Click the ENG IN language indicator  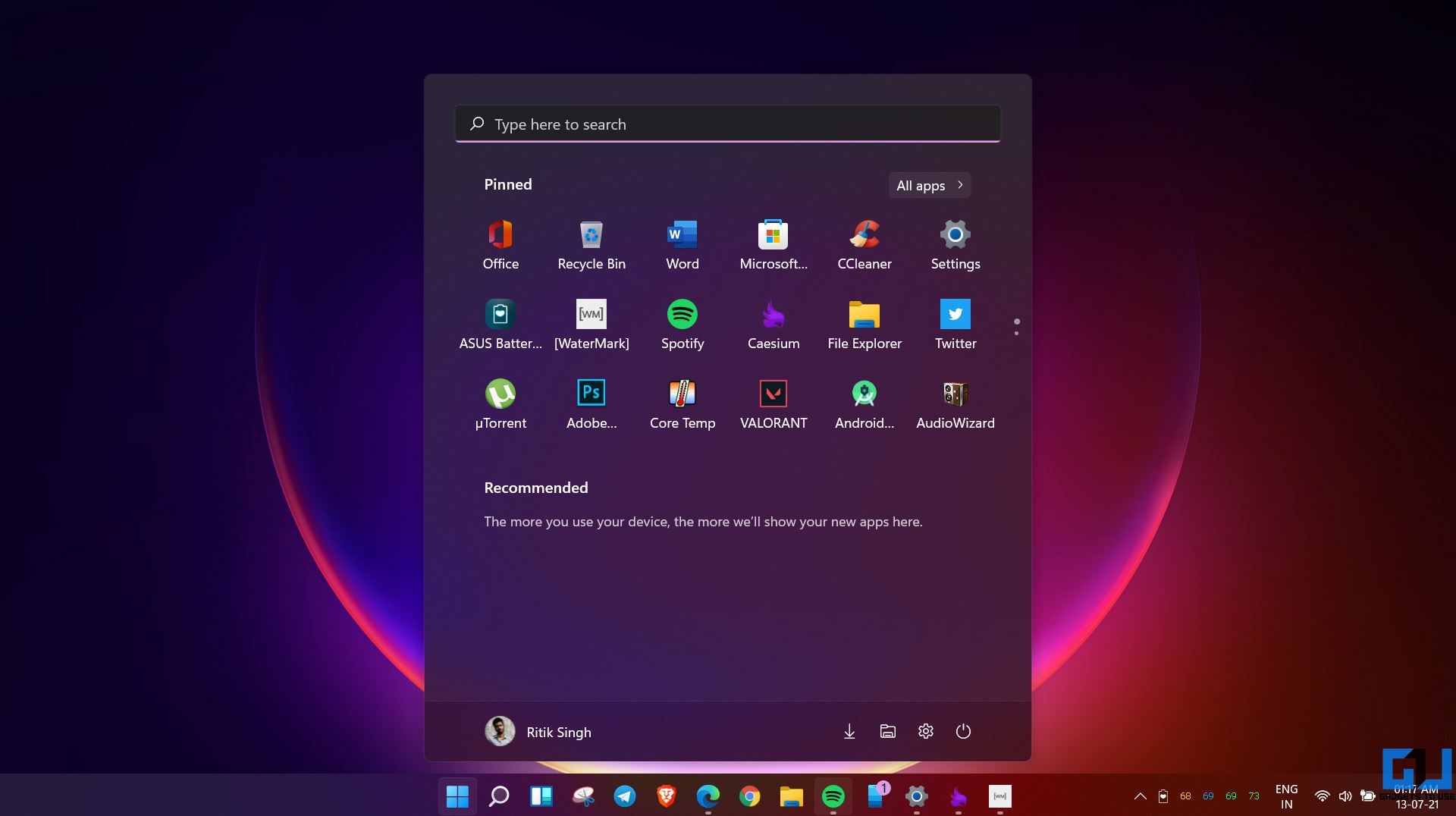[1286, 796]
